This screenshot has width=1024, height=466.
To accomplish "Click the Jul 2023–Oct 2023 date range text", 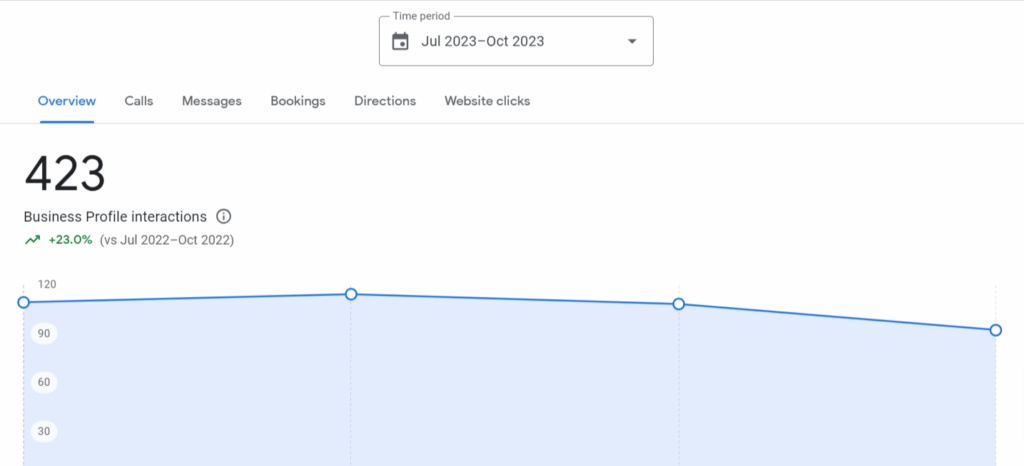I will [483, 41].
